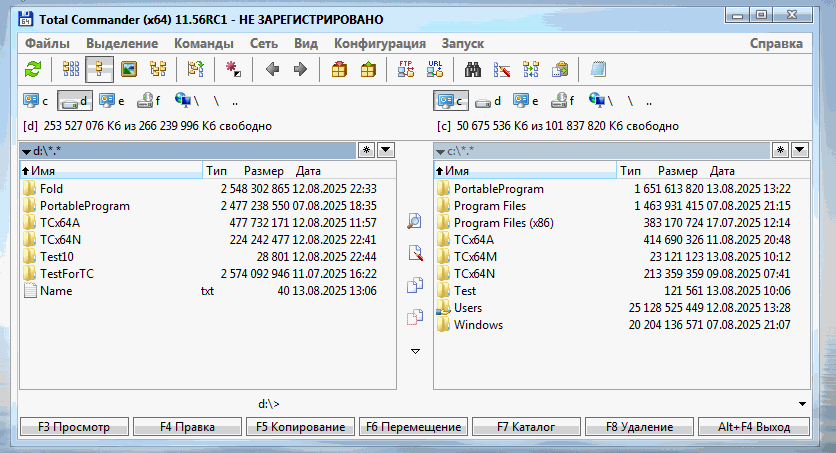Click the edit pencil icon in middle bar
836x453 pixels.
click(x=415, y=253)
